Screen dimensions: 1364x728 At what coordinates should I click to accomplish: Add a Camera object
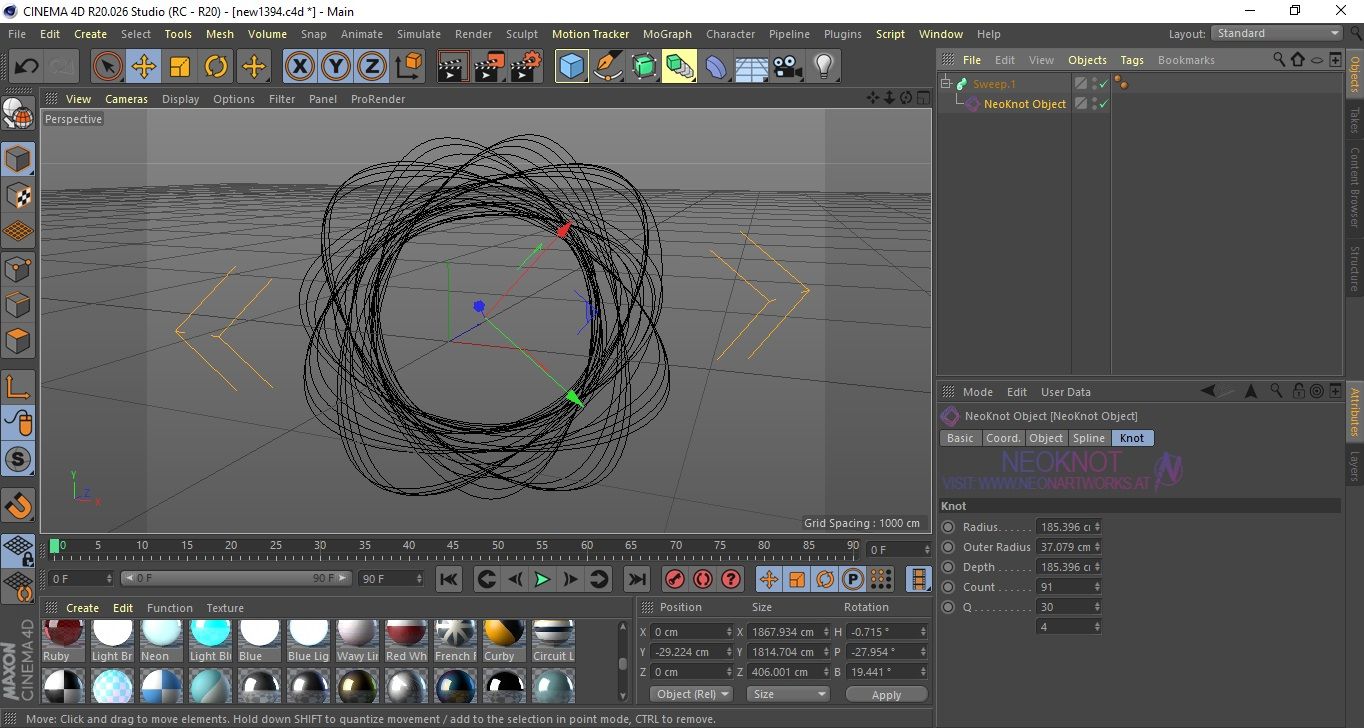pos(787,67)
